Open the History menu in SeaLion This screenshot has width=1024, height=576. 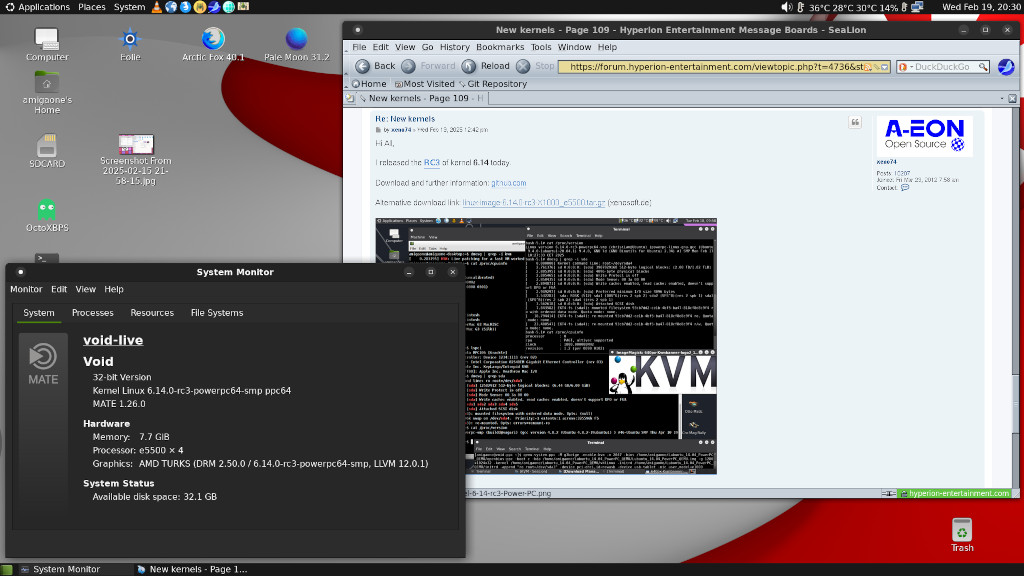click(x=455, y=47)
